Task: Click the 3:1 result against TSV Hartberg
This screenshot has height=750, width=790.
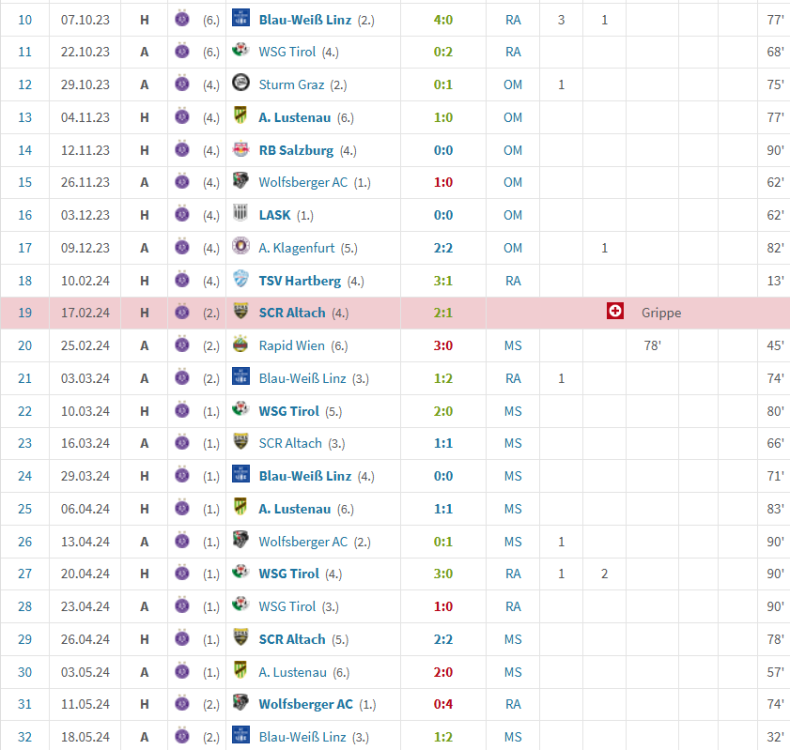Action: [x=443, y=280]
